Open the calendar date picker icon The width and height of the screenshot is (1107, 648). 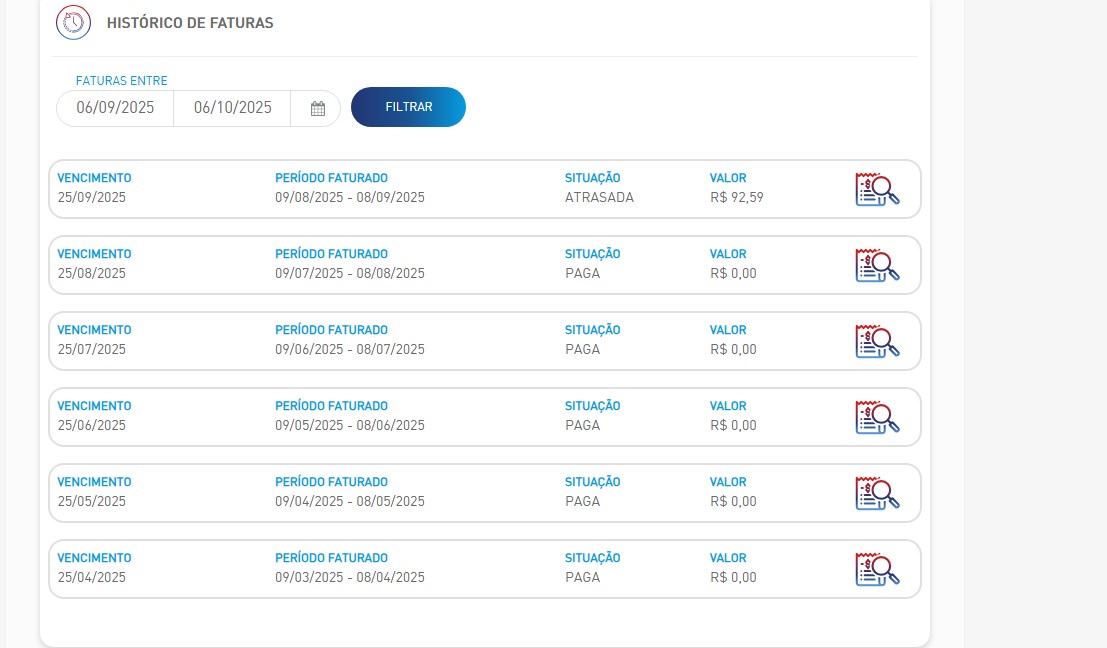click(317, 108)
